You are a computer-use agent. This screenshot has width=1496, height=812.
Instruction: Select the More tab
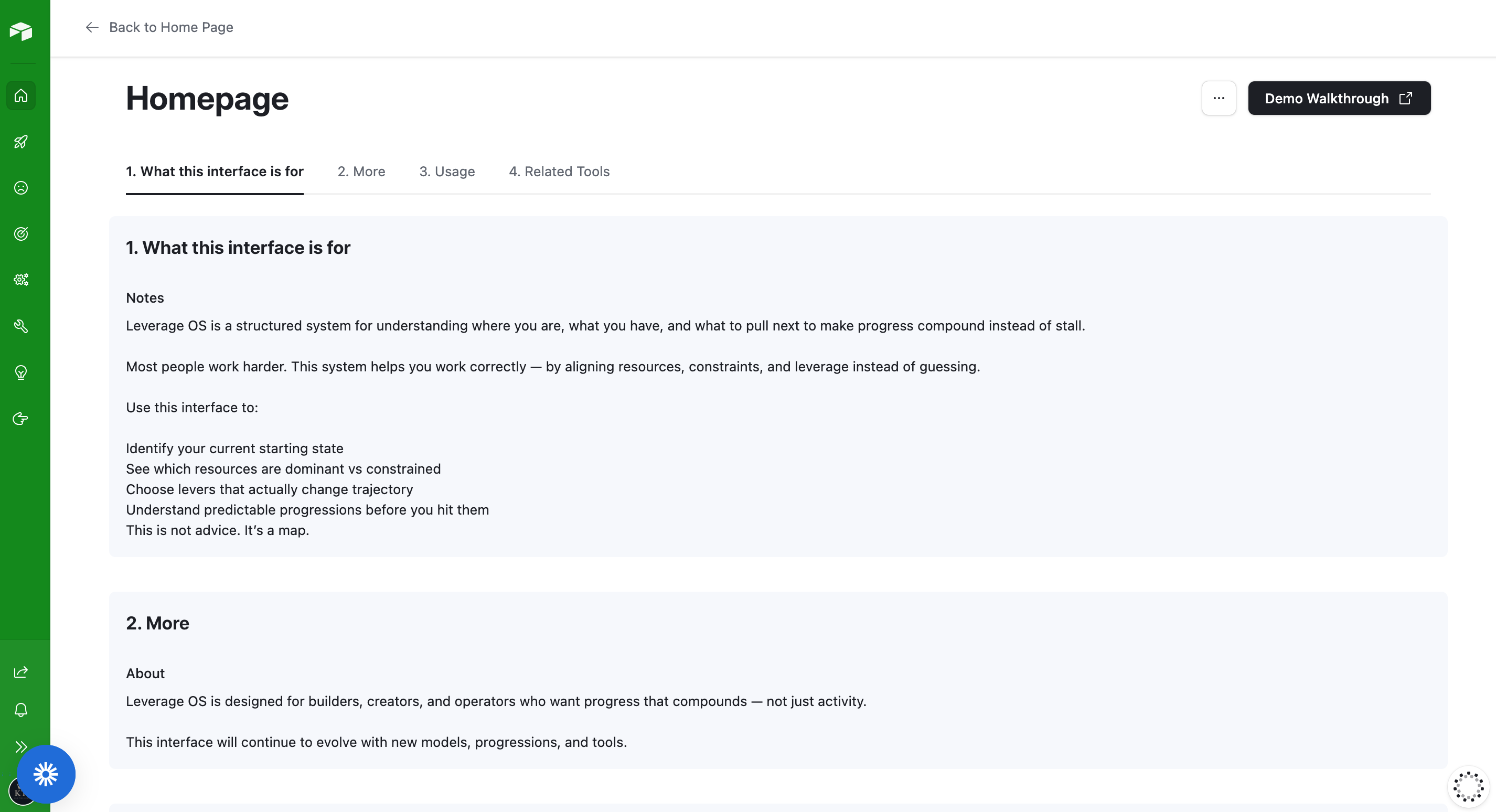[361, 172]
